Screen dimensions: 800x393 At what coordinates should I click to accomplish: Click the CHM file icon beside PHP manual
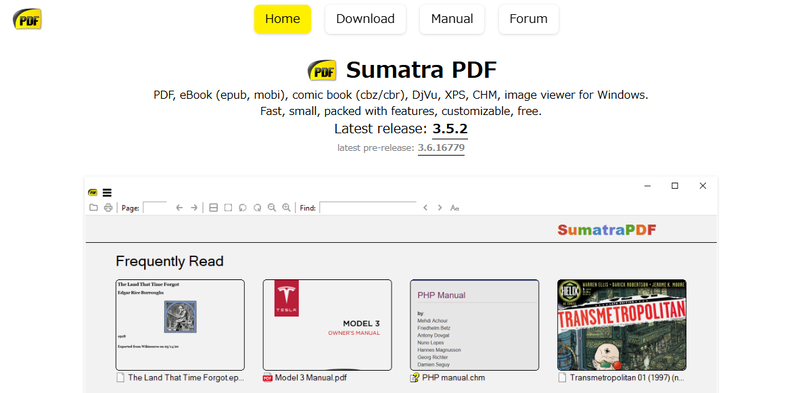[x=415, y=378]
